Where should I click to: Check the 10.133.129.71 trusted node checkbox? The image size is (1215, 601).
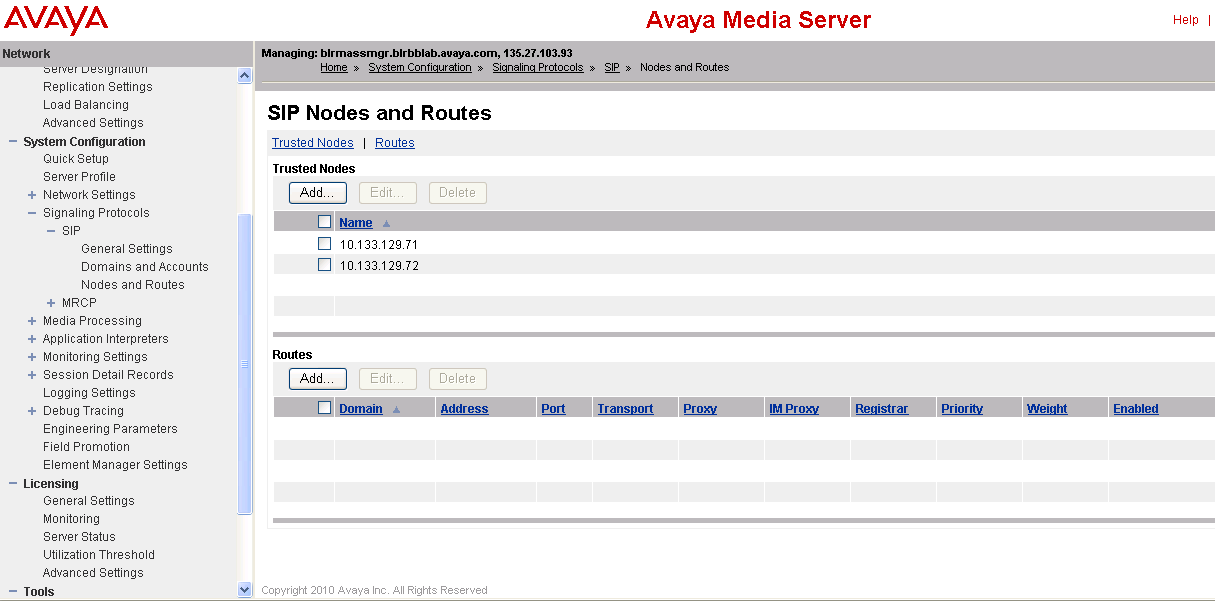point(324,244)
